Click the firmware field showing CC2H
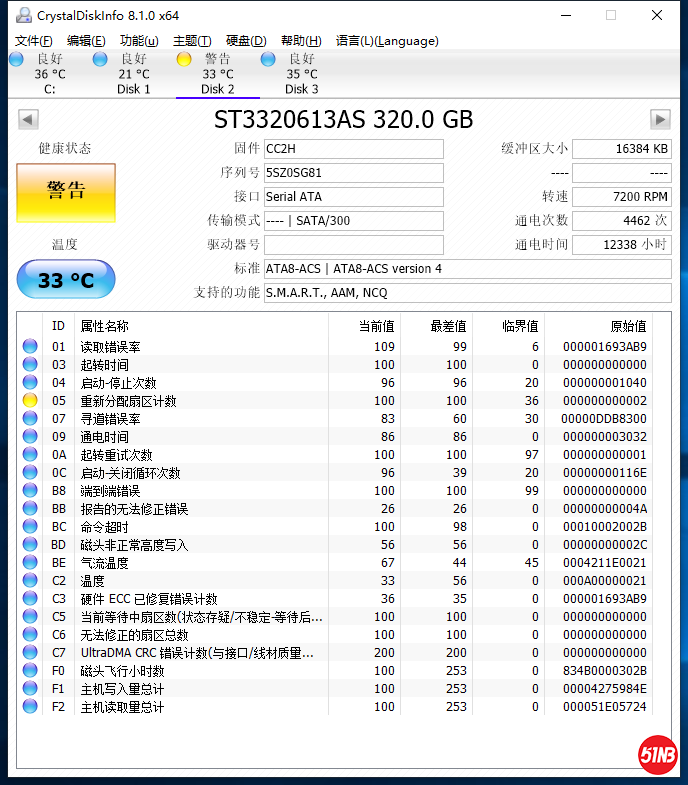This screenshot has width=688, height=785. coord(353,149)
